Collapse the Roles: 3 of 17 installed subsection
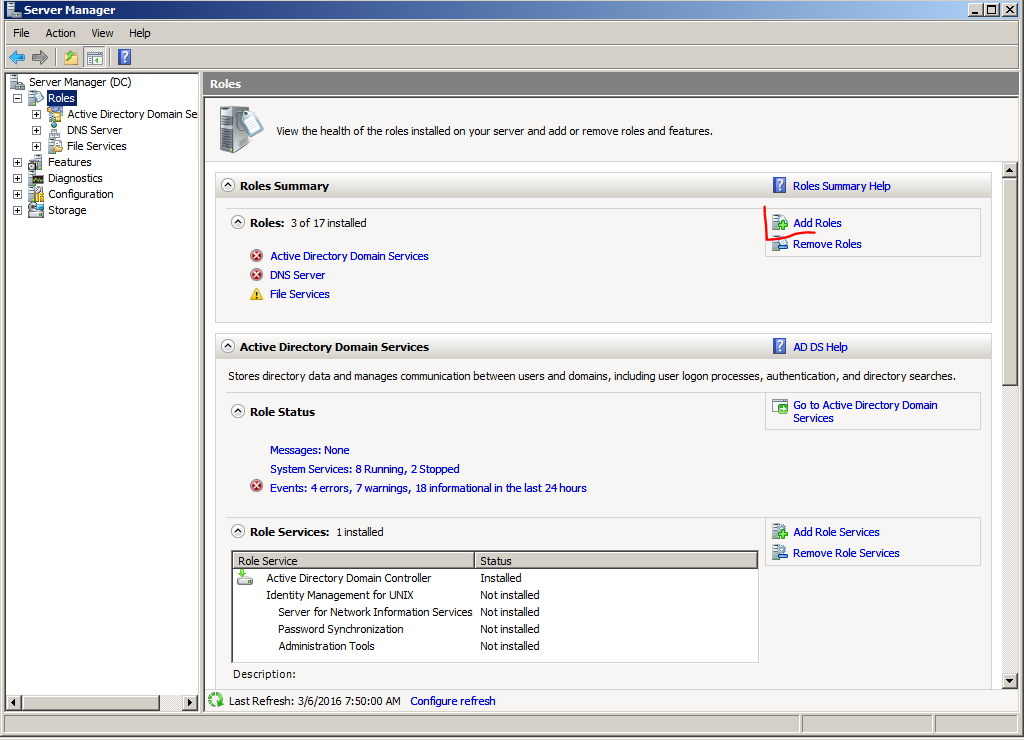 pyautogui.click(x=238, y=222)
